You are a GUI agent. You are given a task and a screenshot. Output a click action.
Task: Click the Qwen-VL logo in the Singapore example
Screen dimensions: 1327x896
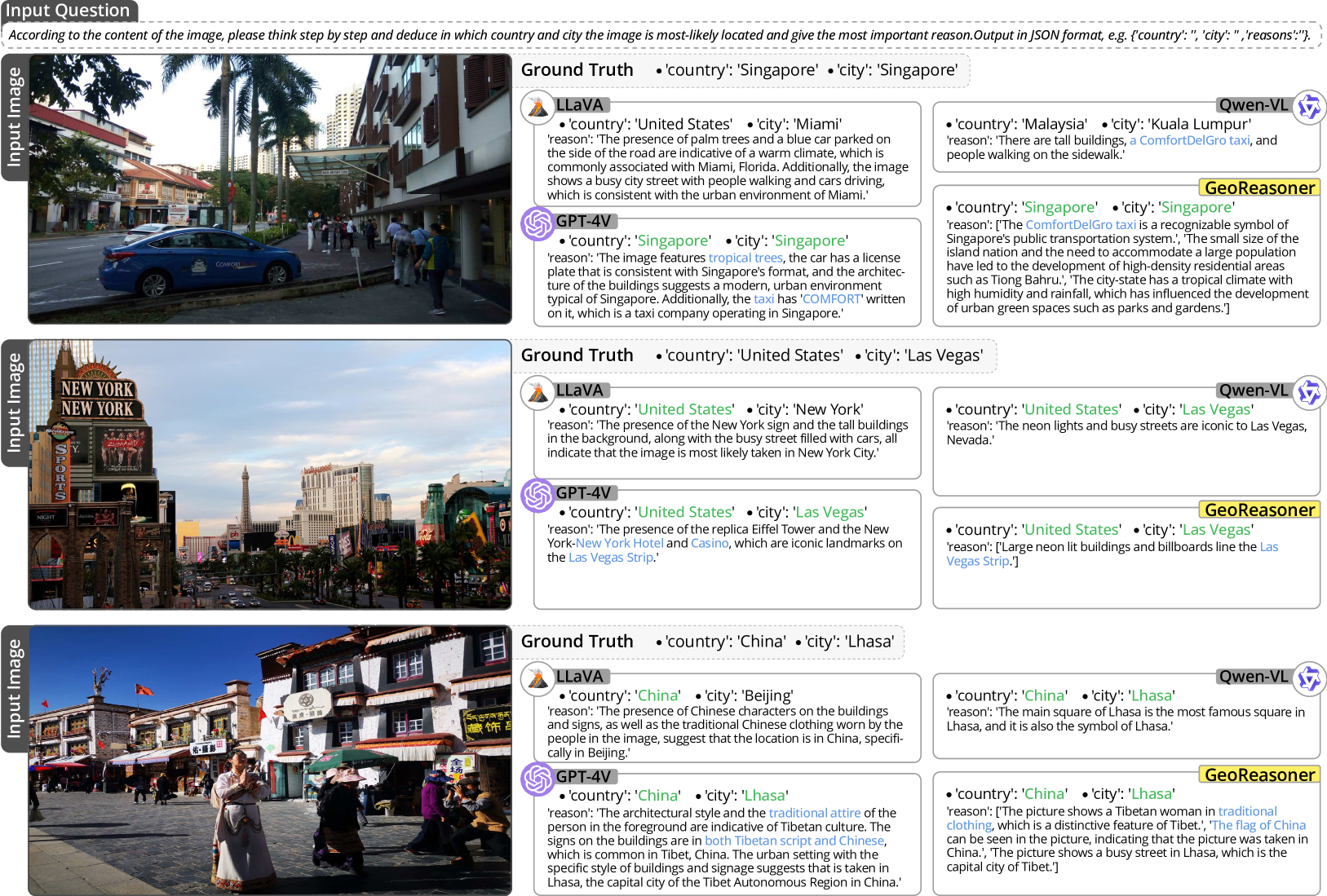click(x=1310, y=107)
